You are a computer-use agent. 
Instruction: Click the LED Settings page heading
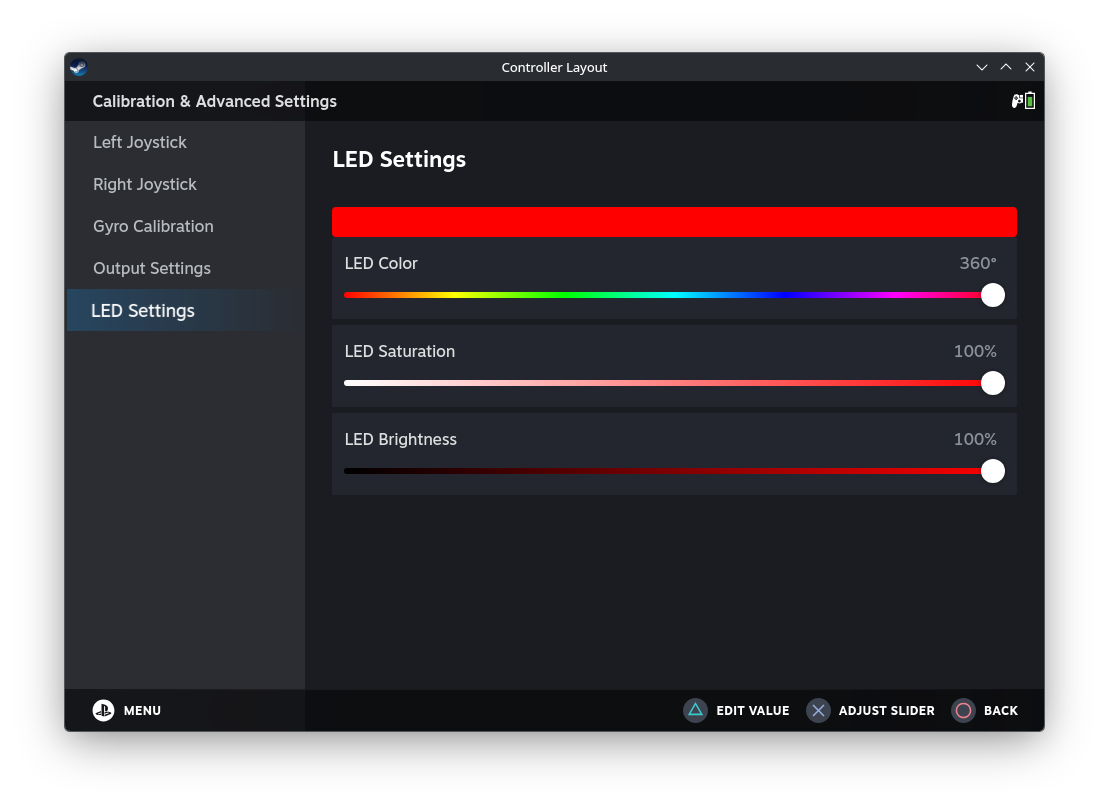[x=399, y=160]
